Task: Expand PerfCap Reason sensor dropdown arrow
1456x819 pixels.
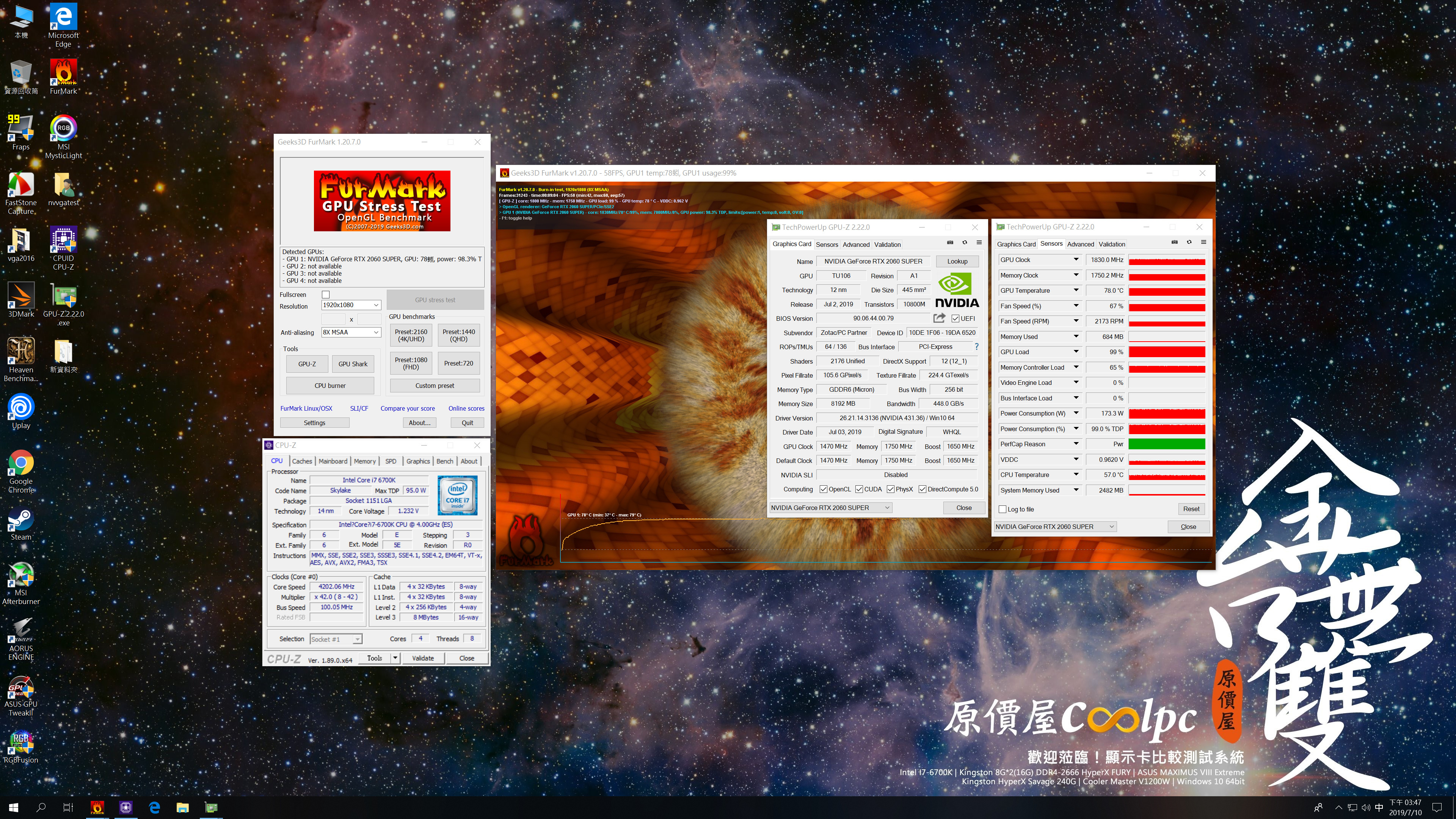Action: click(x=1076, y=444)
